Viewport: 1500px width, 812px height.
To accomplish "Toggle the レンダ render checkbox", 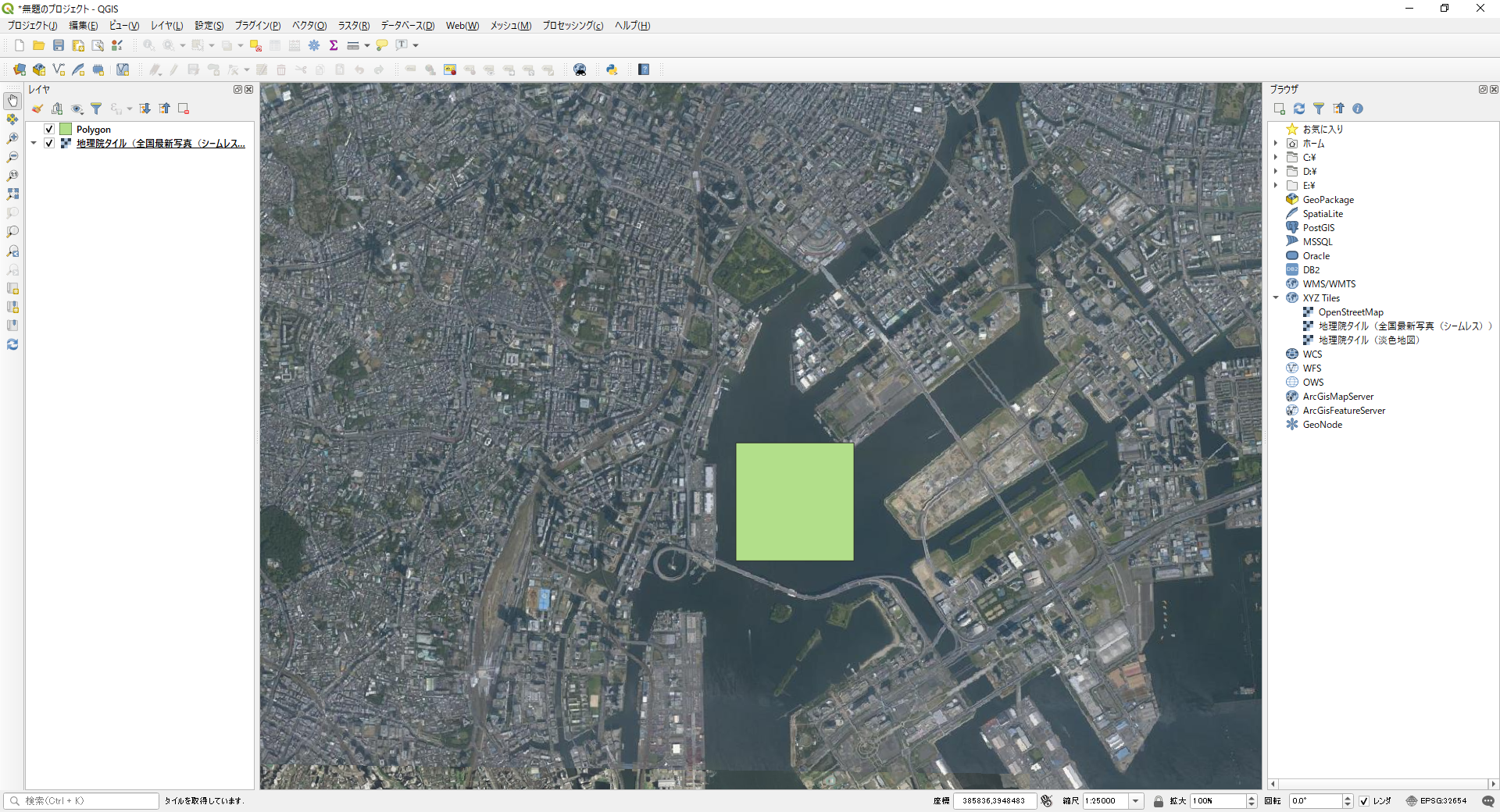I will coord(1364,801).
